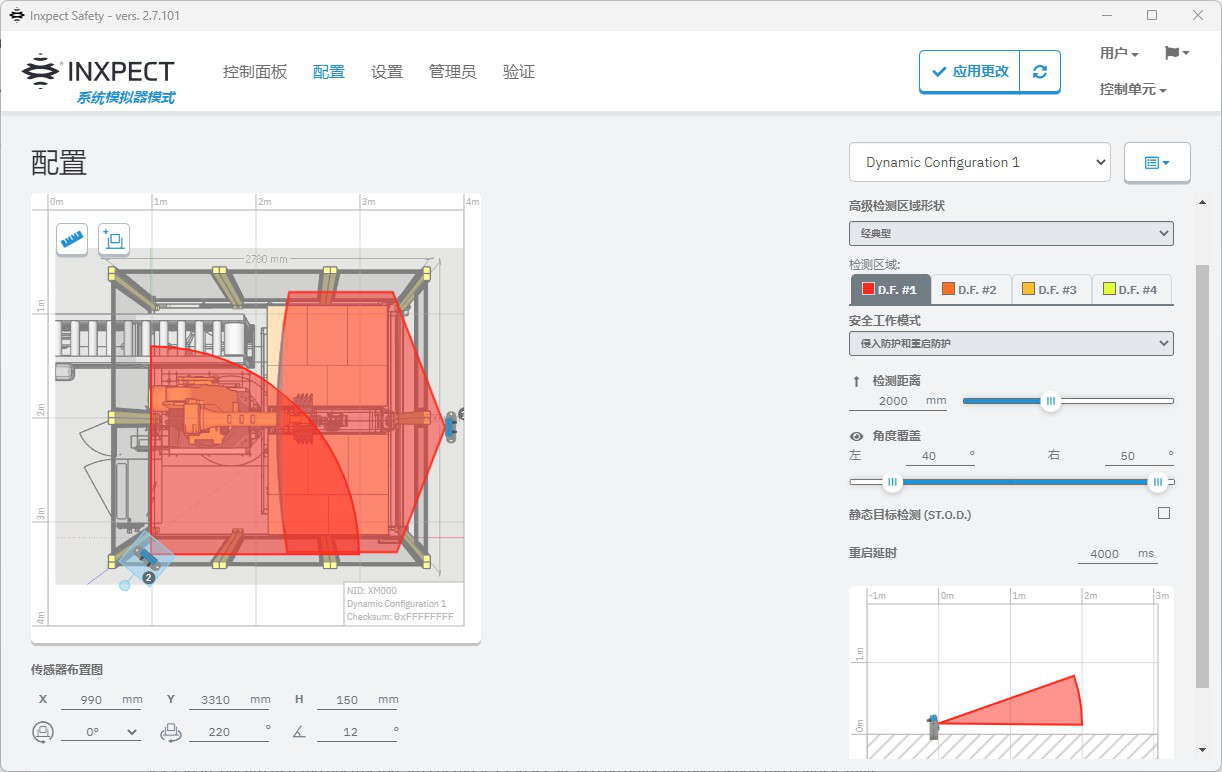The image size is (1222, 772).
Task: Open the 经典型 detection shape dropdown
Action: coord(1011,233)
